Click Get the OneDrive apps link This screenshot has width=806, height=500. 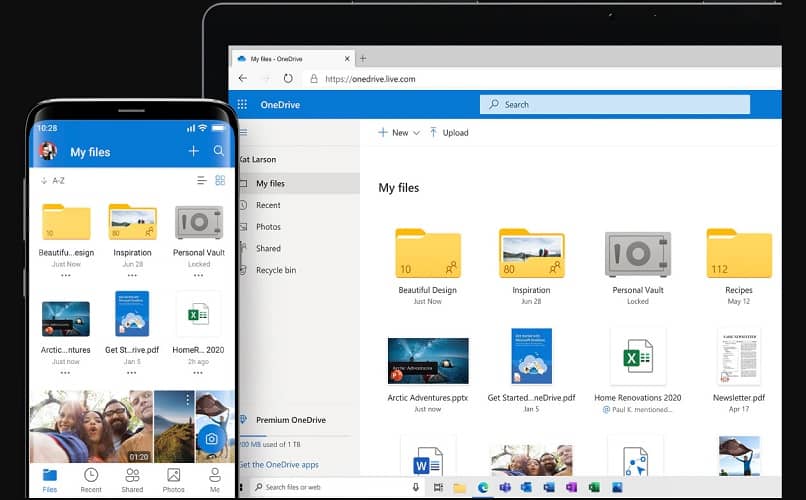279,465
